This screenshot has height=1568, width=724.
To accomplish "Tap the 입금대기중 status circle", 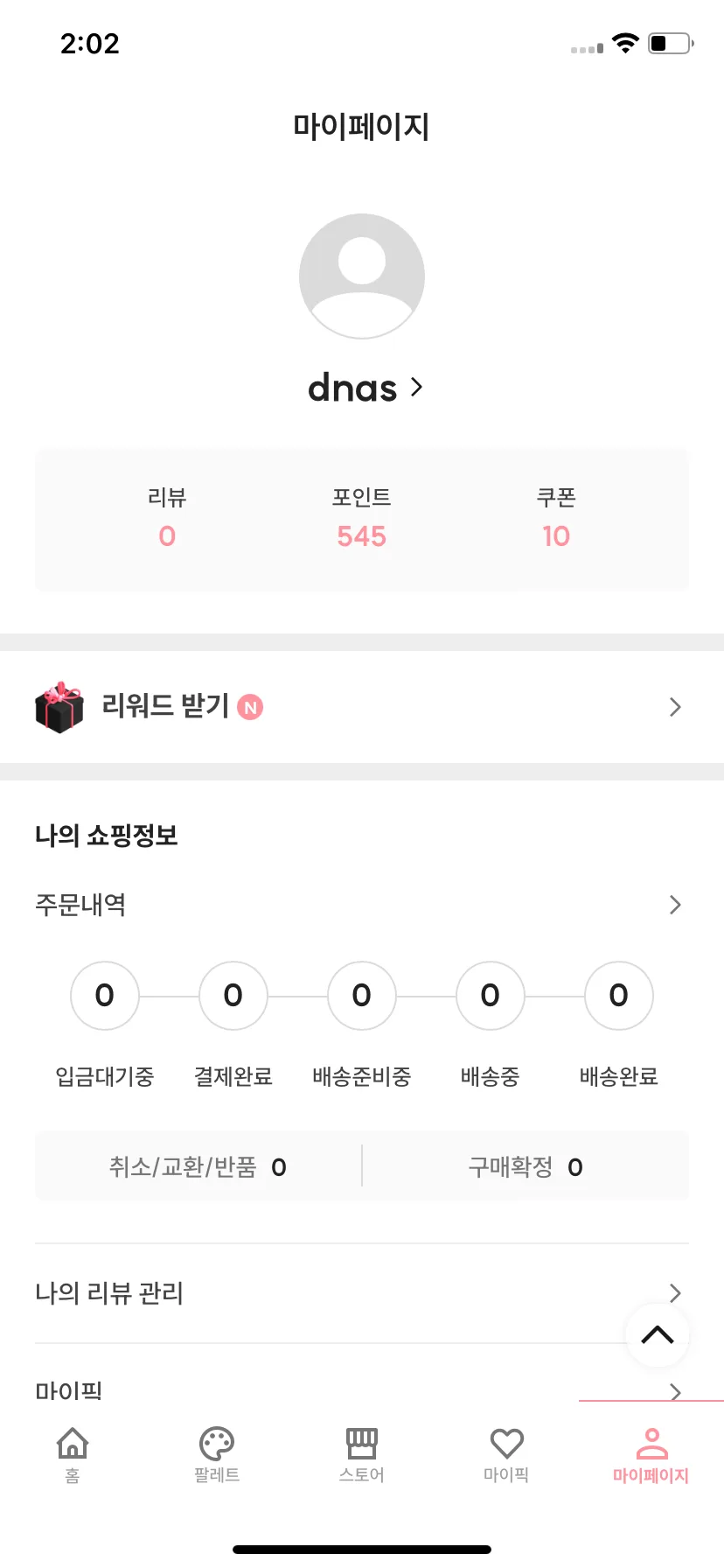I will coord(105,996).
